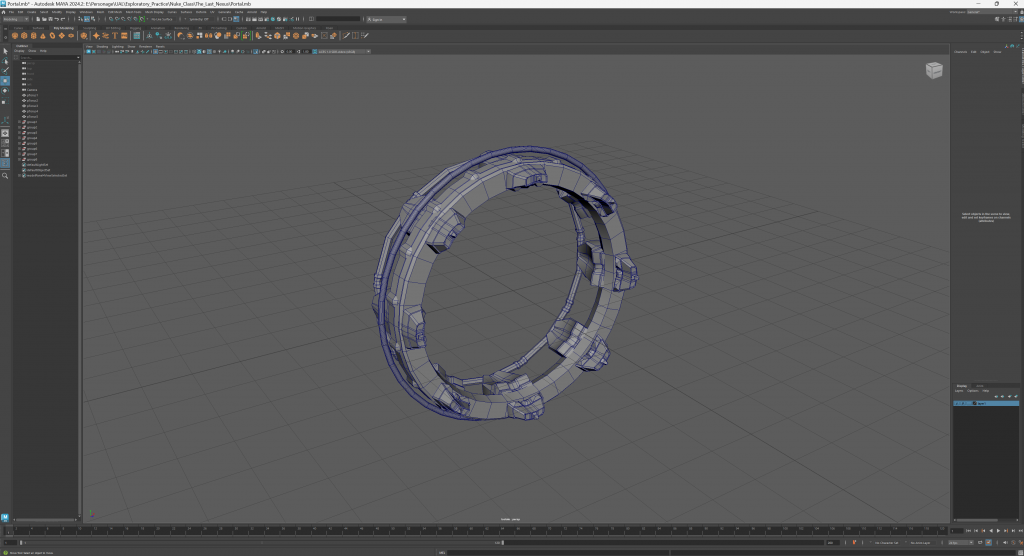Open the viewport Shading menu
The width and height of the screenshot is (1024, 556).
102,46
